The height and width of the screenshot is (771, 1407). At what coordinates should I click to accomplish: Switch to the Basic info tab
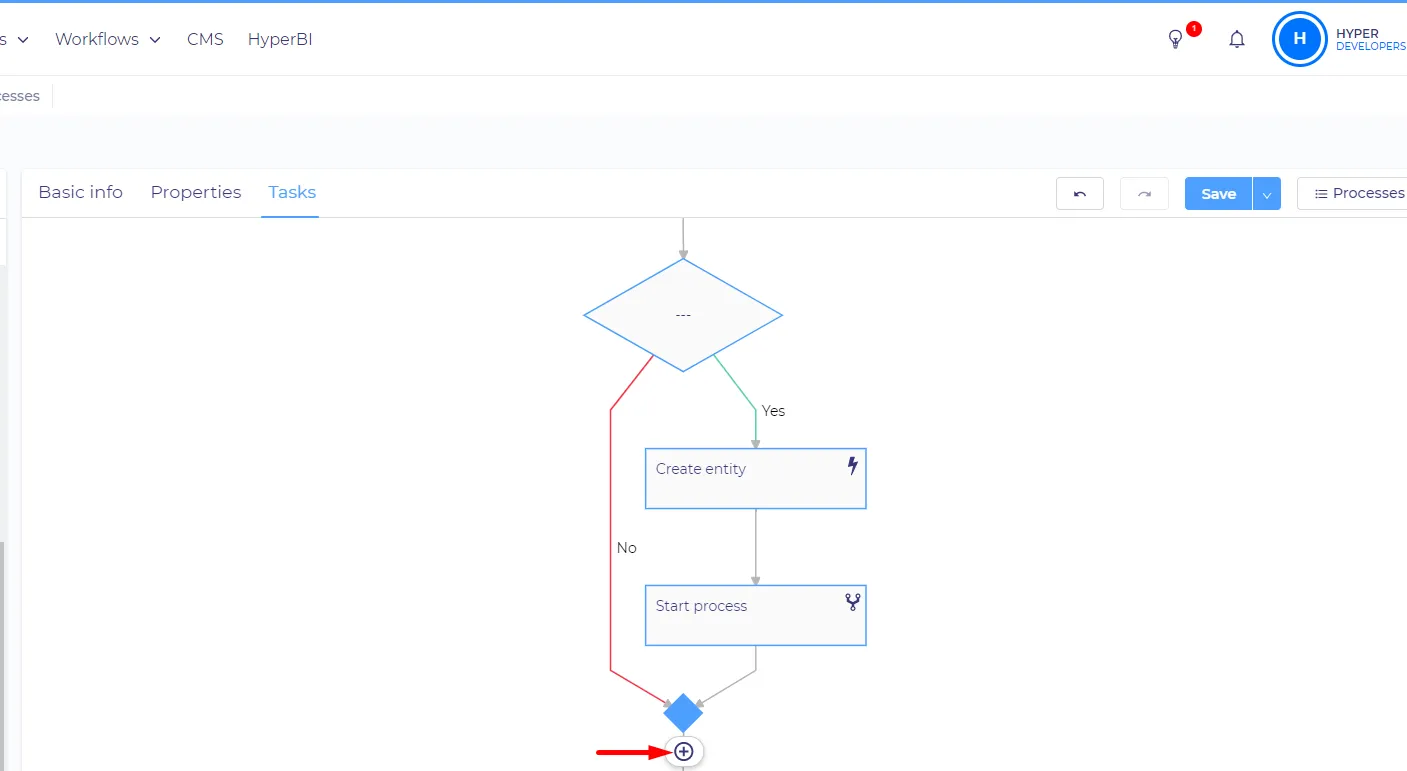[80, 192]
